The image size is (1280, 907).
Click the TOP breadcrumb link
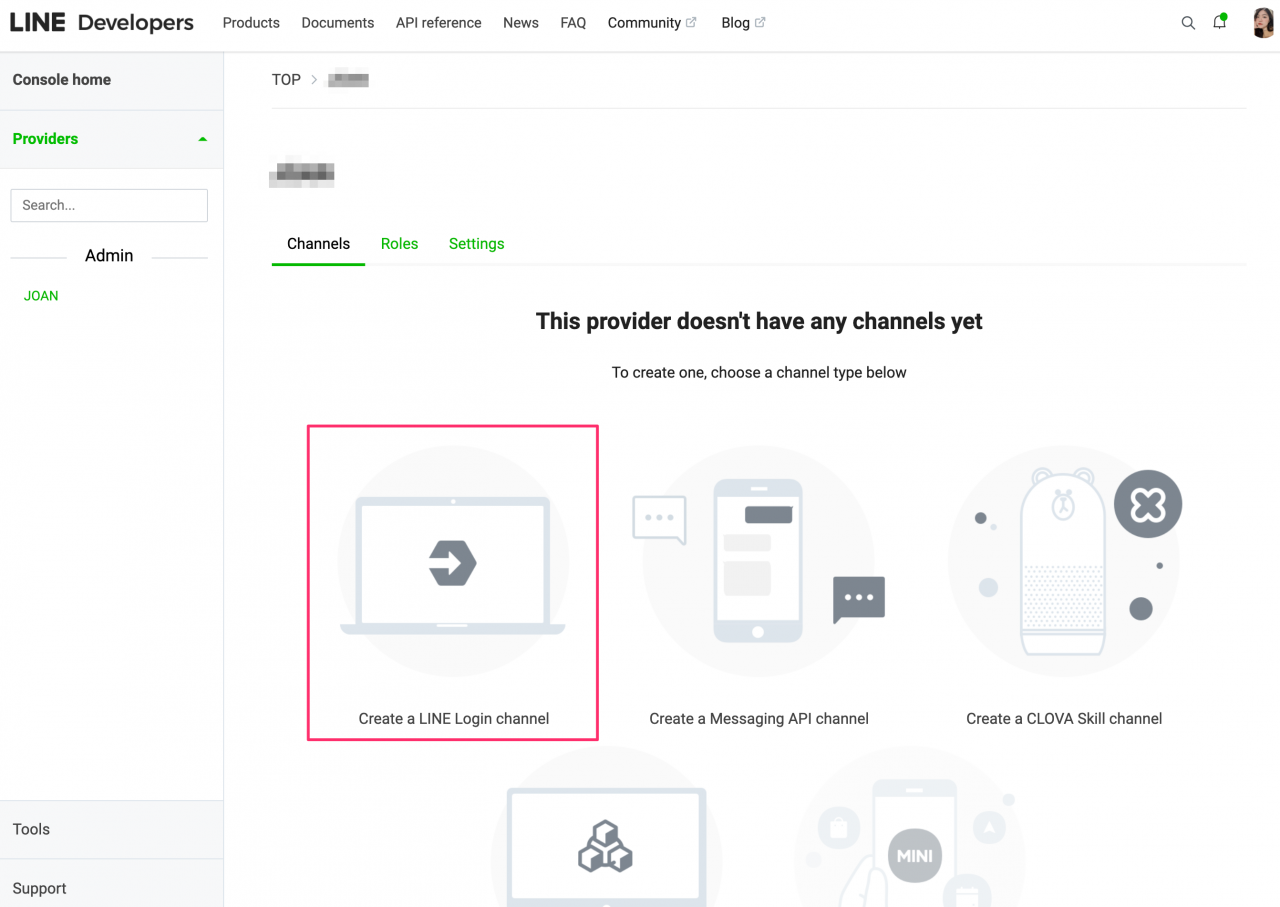coord(286,80)
